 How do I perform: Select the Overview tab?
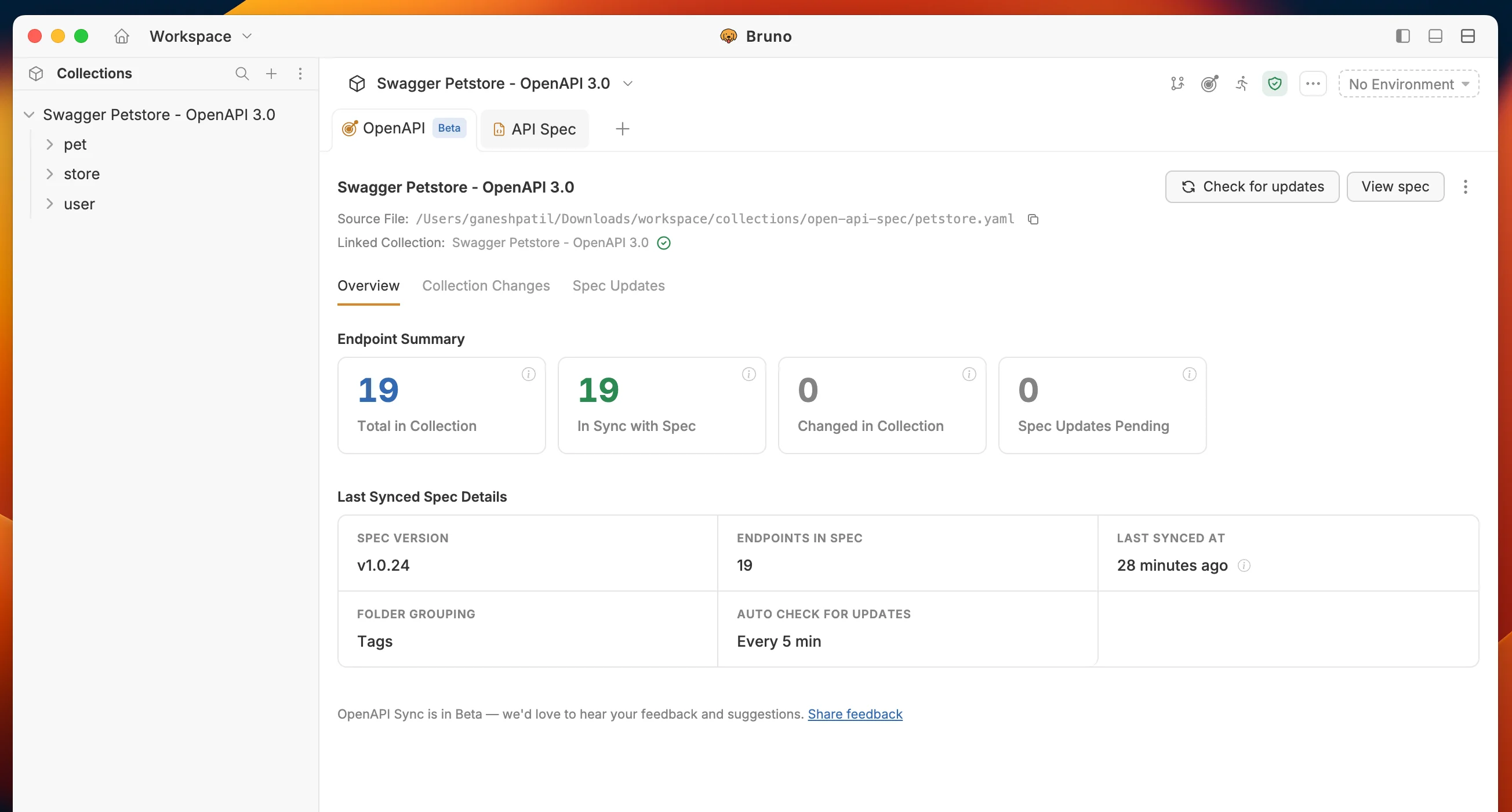click(x=369, y=286)
